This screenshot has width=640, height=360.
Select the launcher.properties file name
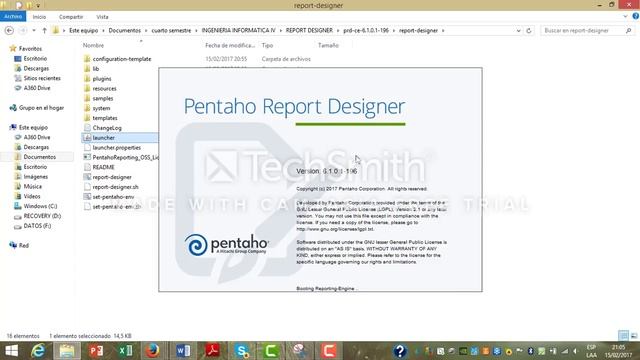tap(116, 147)
